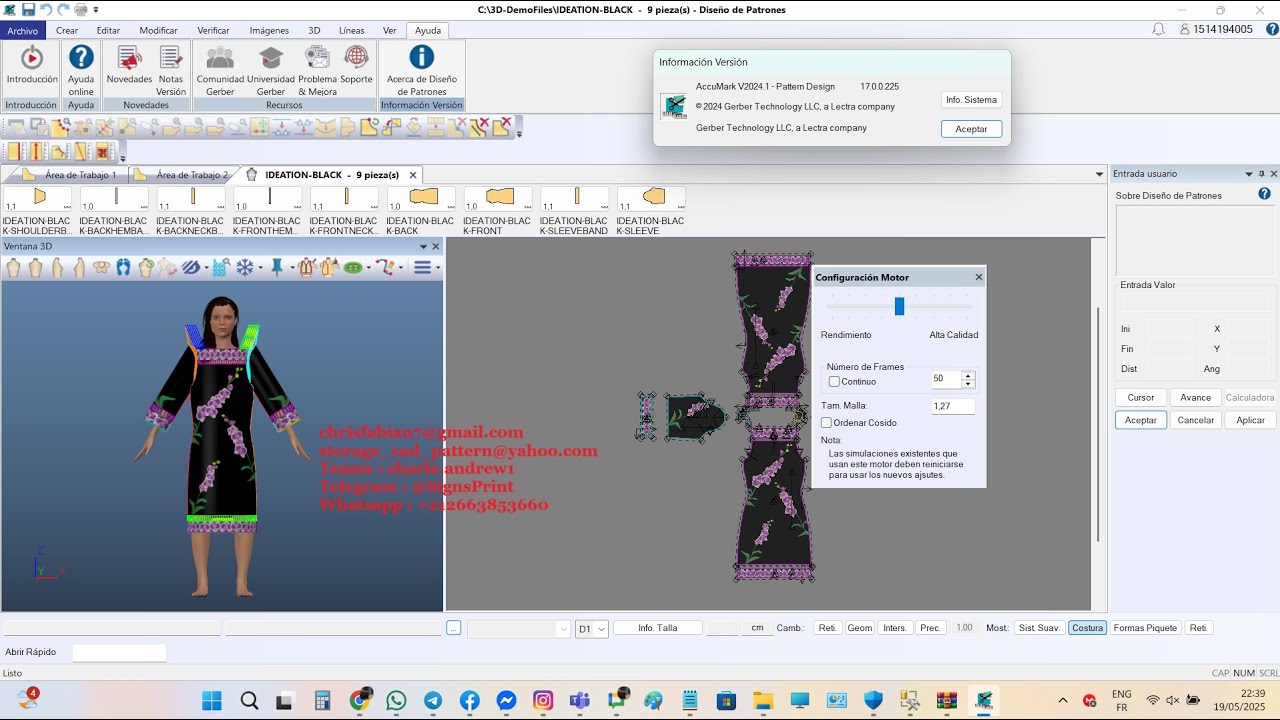
Task: Open the green button icon dropdown arrow
Action: (x=369, y=268)
